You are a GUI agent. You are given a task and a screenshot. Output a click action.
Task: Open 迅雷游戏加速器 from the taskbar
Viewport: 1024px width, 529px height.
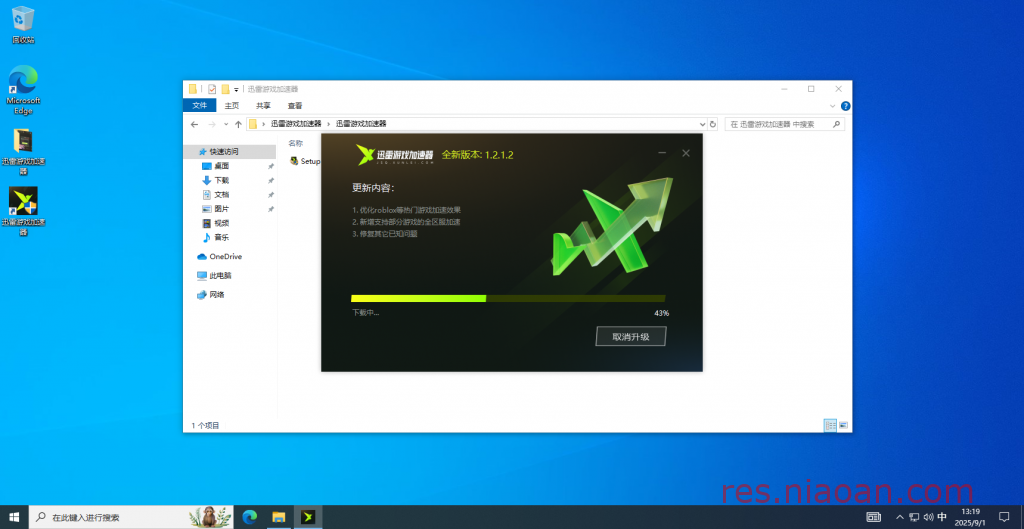[x=308, y=517]
